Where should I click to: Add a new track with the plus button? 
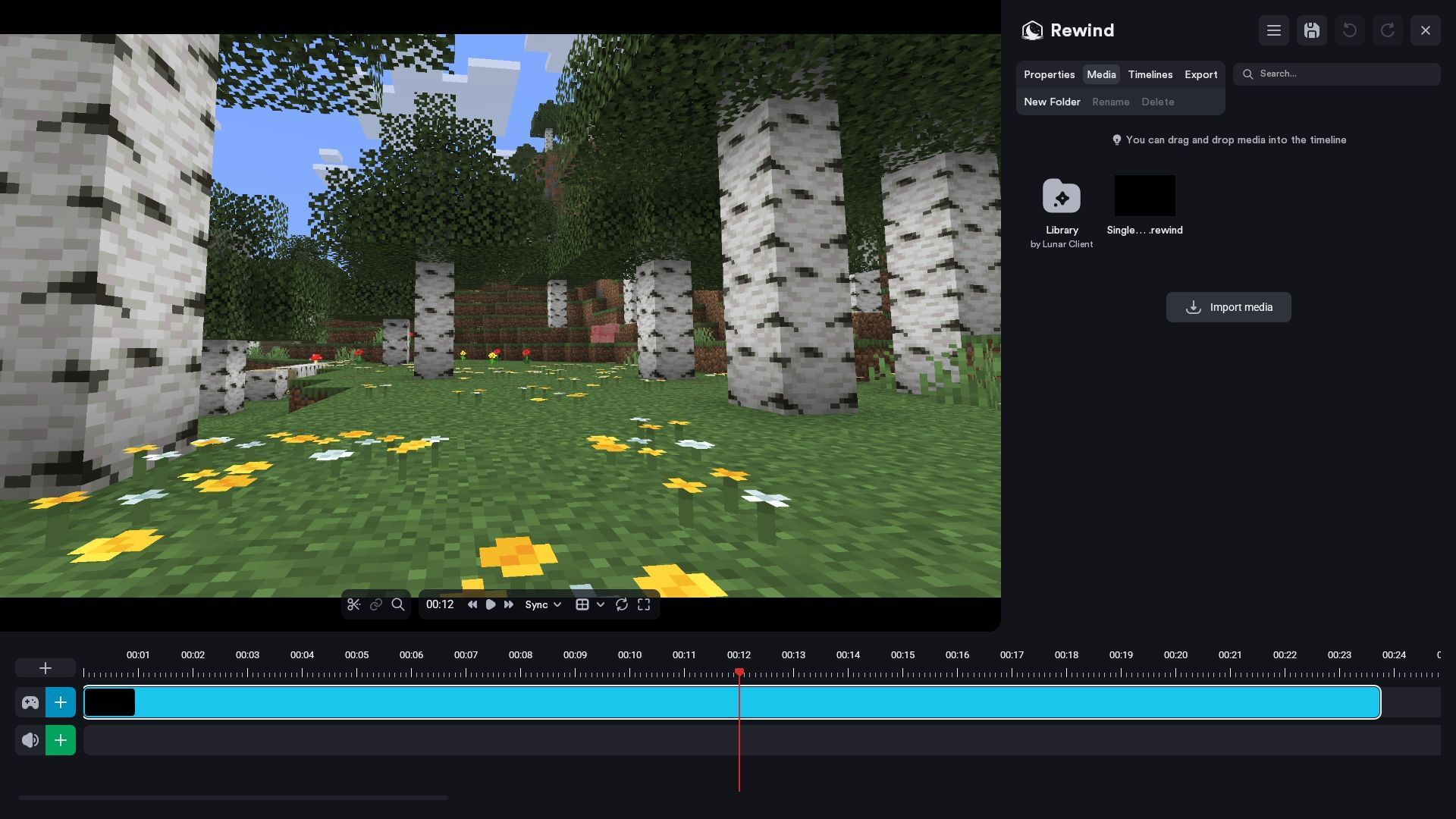[45, 668]
